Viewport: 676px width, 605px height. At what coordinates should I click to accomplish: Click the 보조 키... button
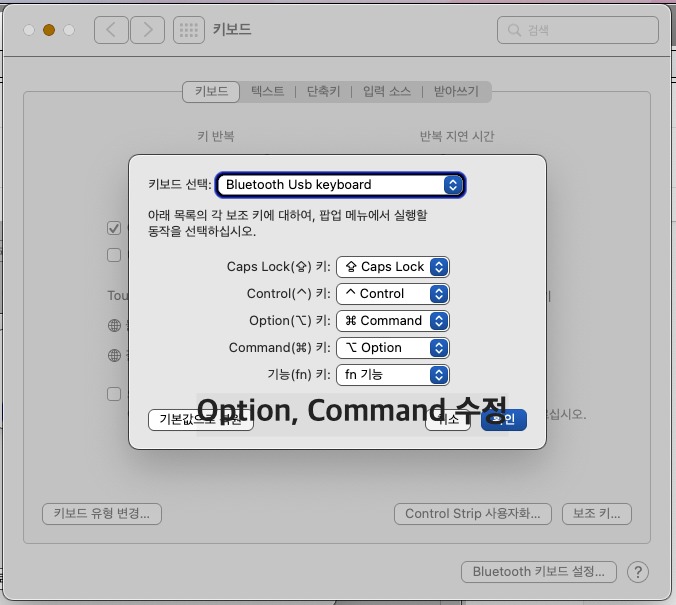(x=597, y=514)
